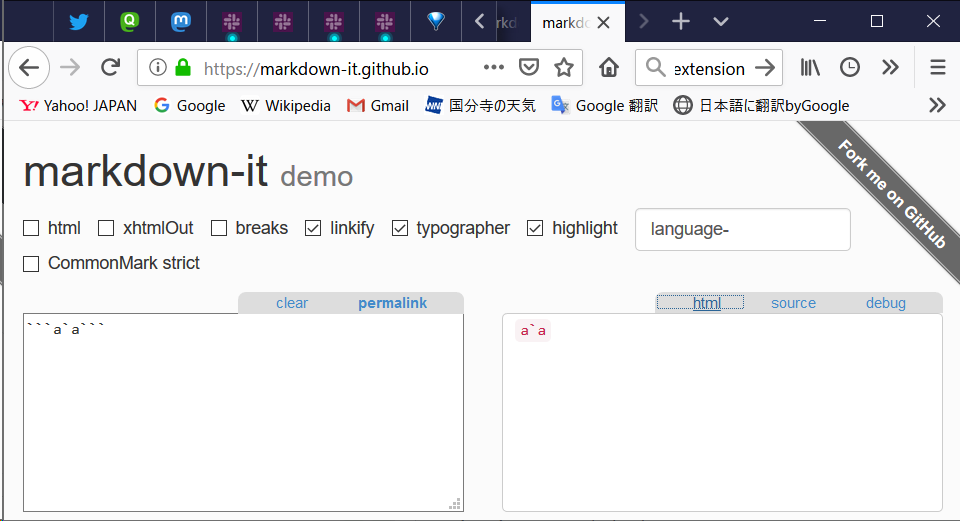Save the page to Pocket
The width and height of the screenshot is (960, 521).
[529, 67]
